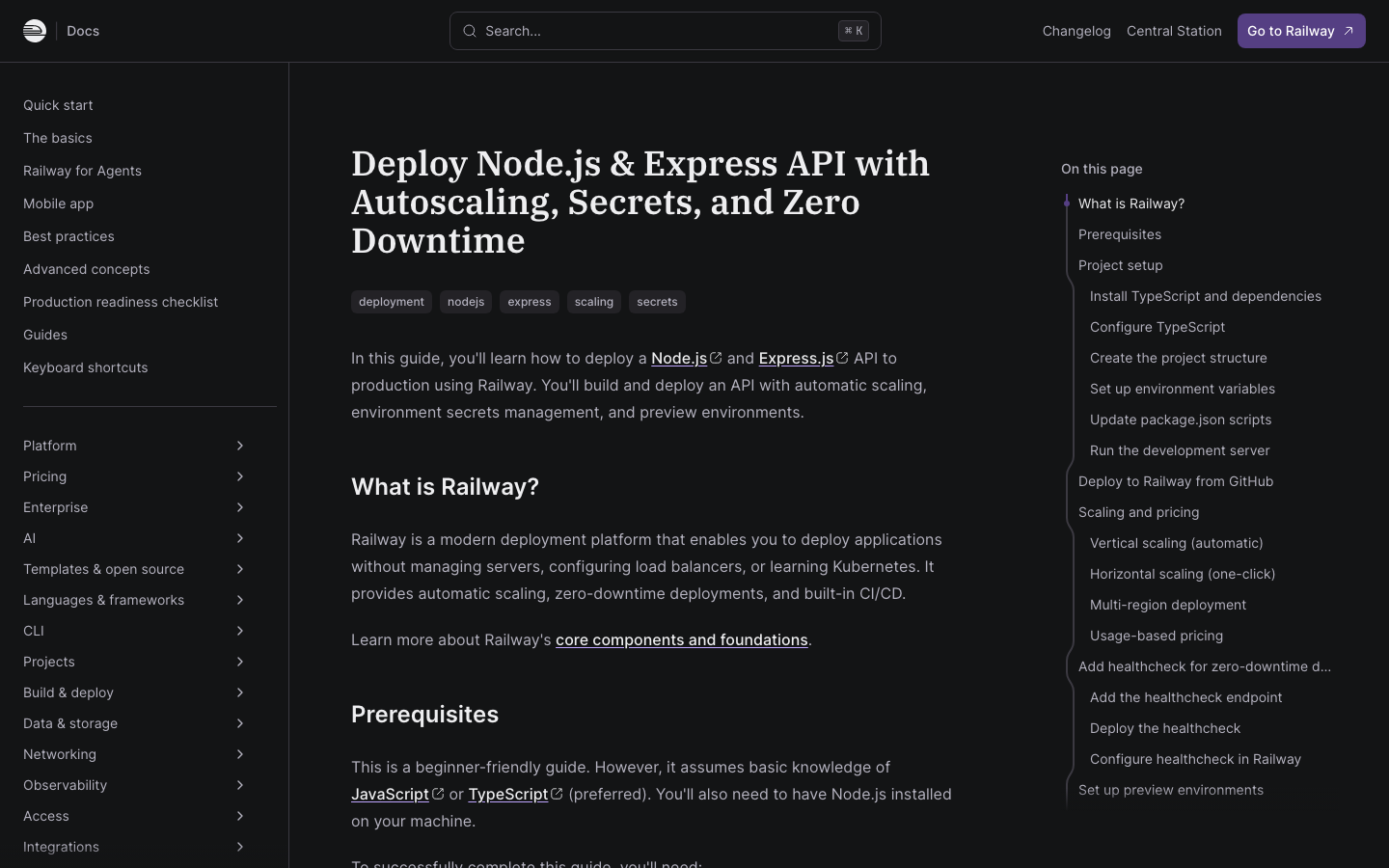Expand the Data & storage chevron
1389x868 pixels.
[240, 723]
